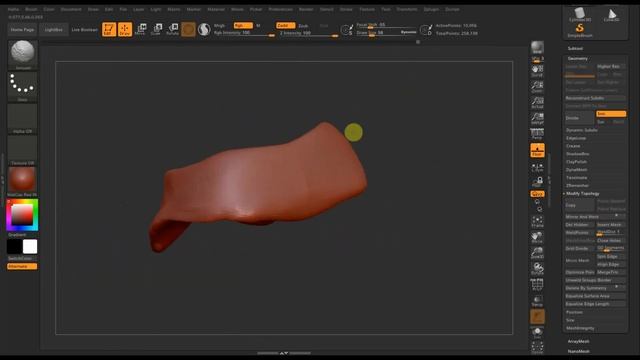Click the Move view hand icon
This screenshot has width=640, height=360.
coord(537,237)
